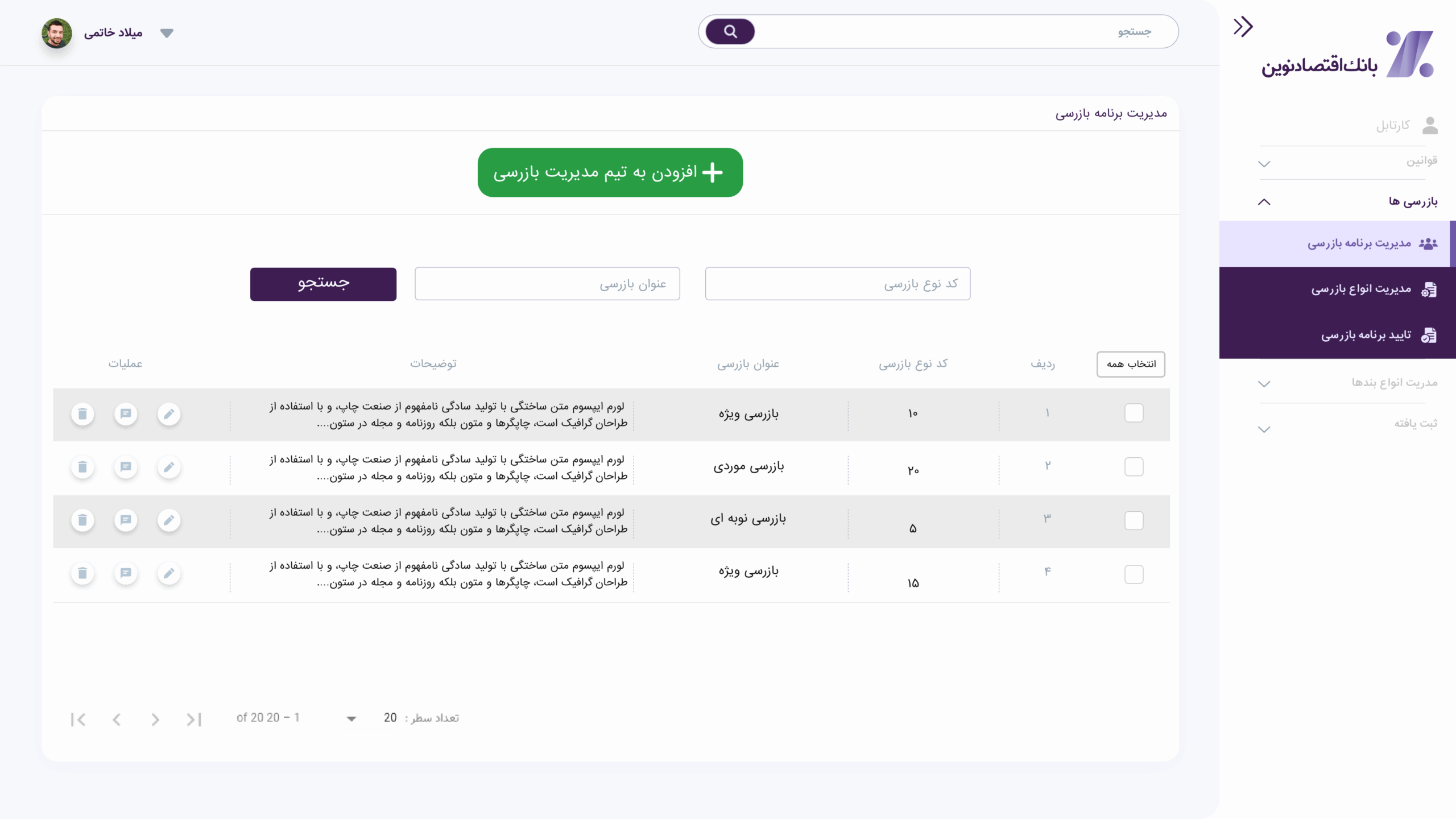
Task: Open the user profile dropdown arrow
Action: coord(167,33)
